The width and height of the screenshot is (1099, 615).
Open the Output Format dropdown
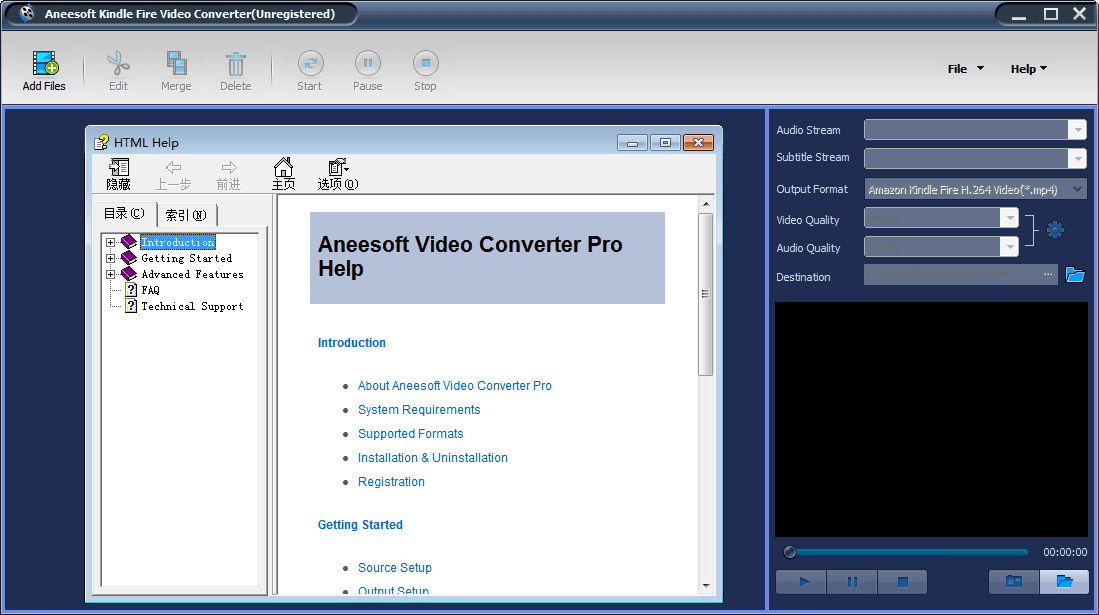pos(975,189)
